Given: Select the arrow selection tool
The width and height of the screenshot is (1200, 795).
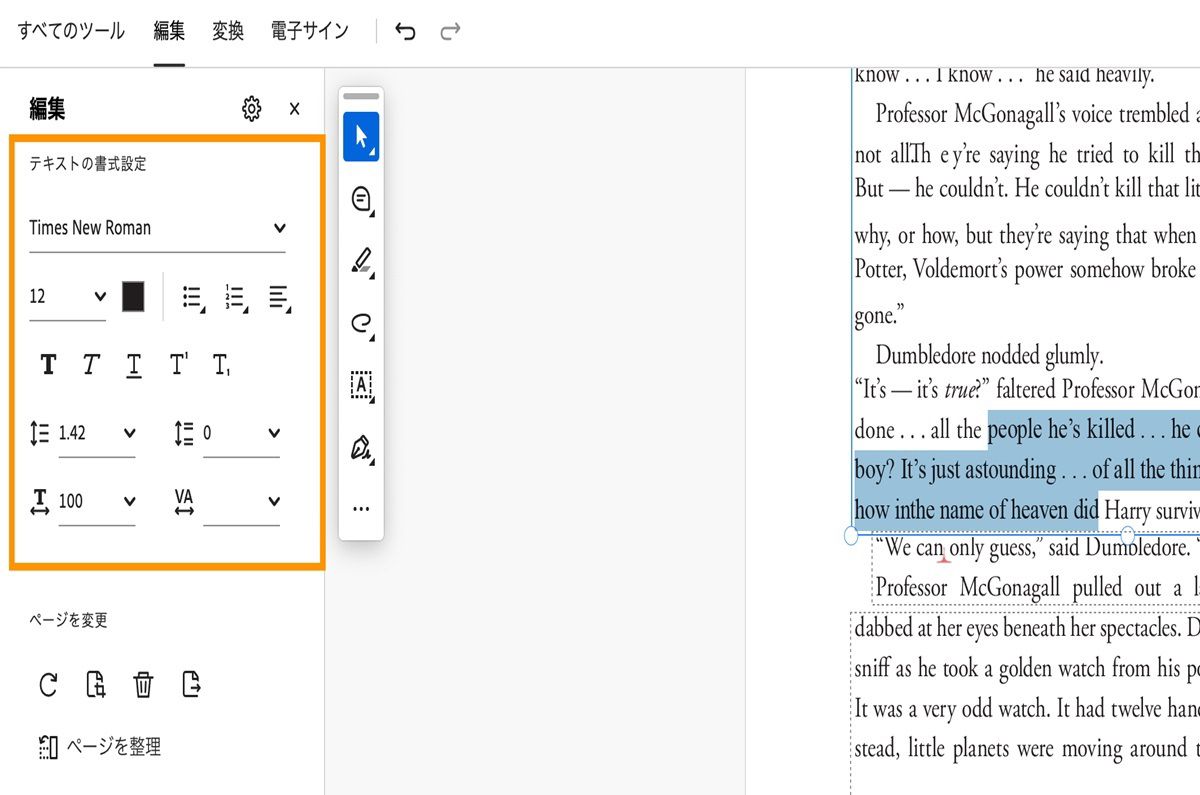Looking at the screenshot, I should tap(361, 137).
